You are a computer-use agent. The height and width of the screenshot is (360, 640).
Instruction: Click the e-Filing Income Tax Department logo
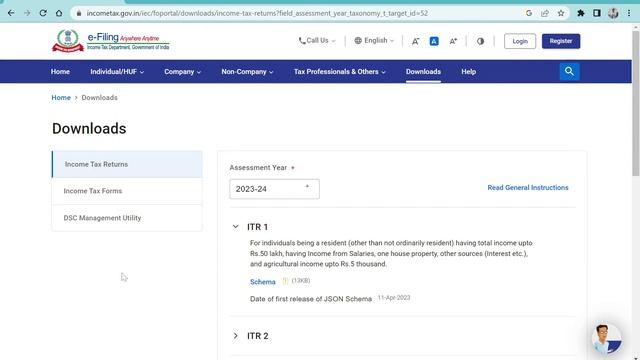click(x=111, y=41)
